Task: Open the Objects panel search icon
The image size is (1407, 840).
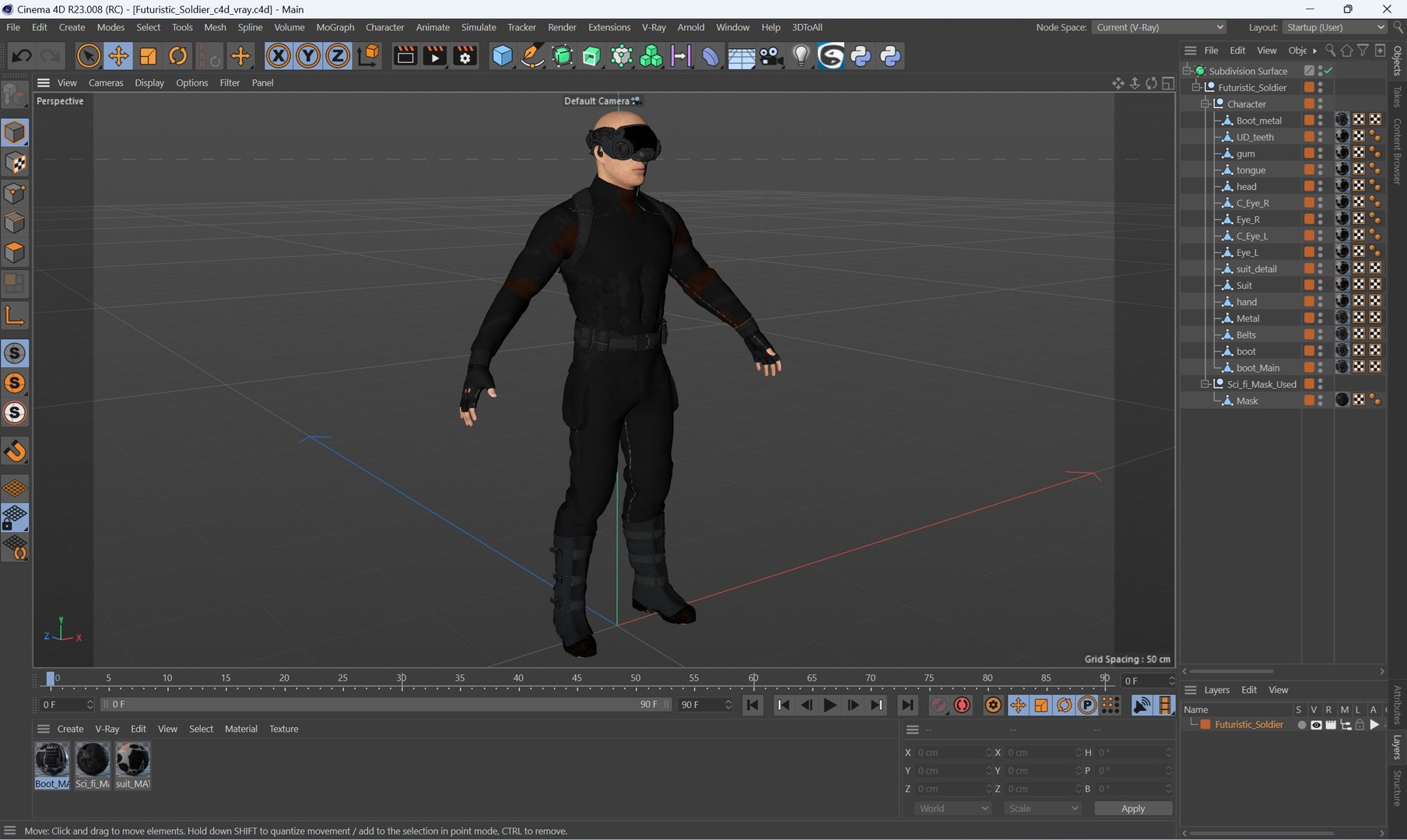Action: [x=1330, y=51]
